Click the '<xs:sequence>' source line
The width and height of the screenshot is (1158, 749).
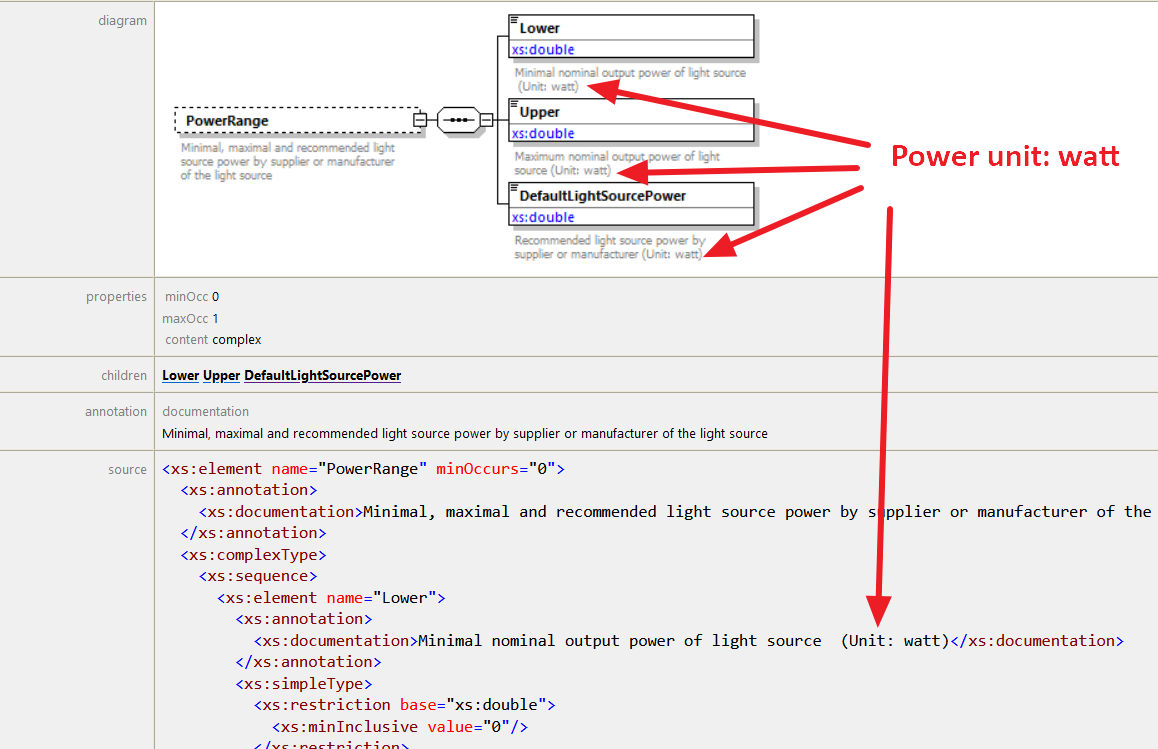pos(258,576)
